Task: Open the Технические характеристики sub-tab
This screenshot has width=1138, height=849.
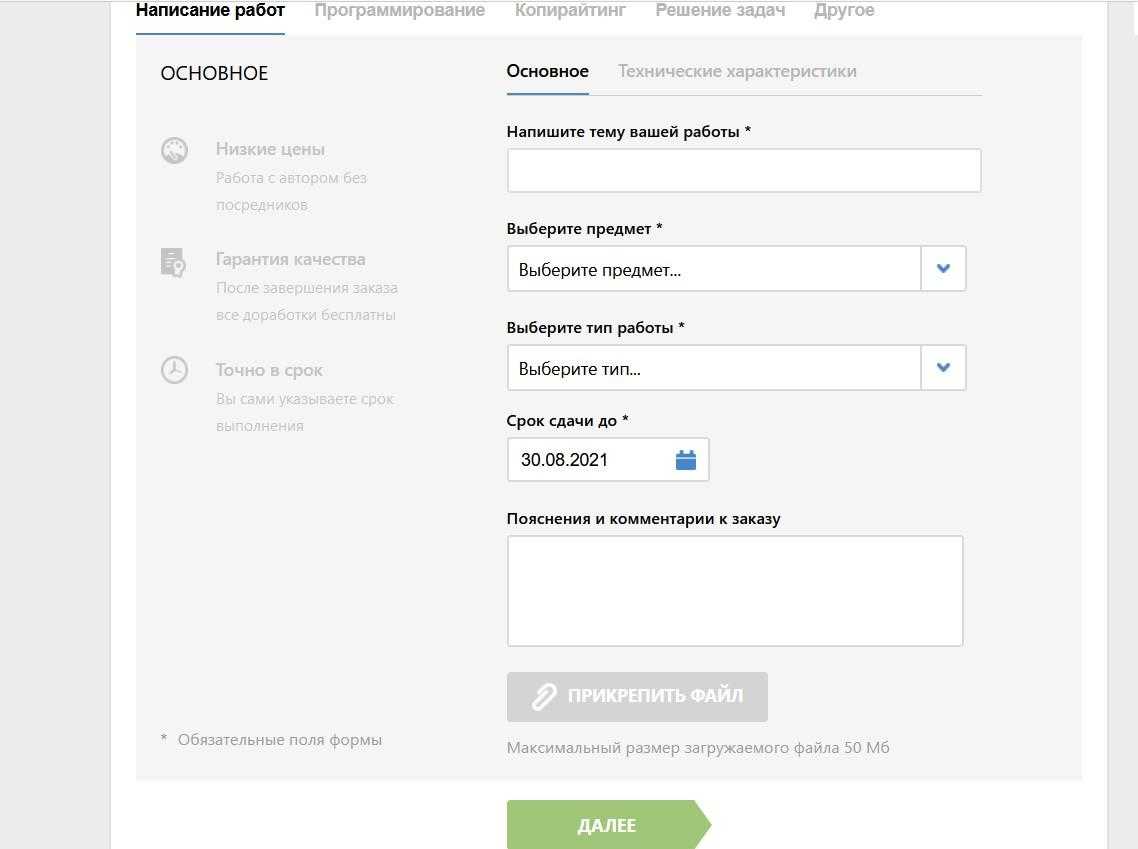Action: pyautogui.click(x=737, y=71)
